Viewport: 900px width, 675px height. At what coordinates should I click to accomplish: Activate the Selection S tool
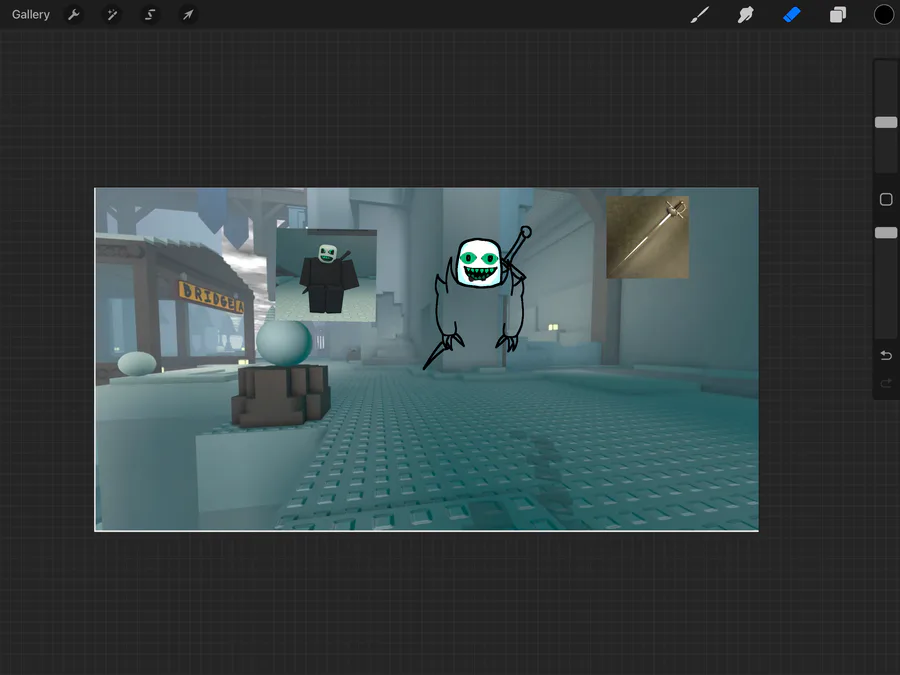point(150,14)
